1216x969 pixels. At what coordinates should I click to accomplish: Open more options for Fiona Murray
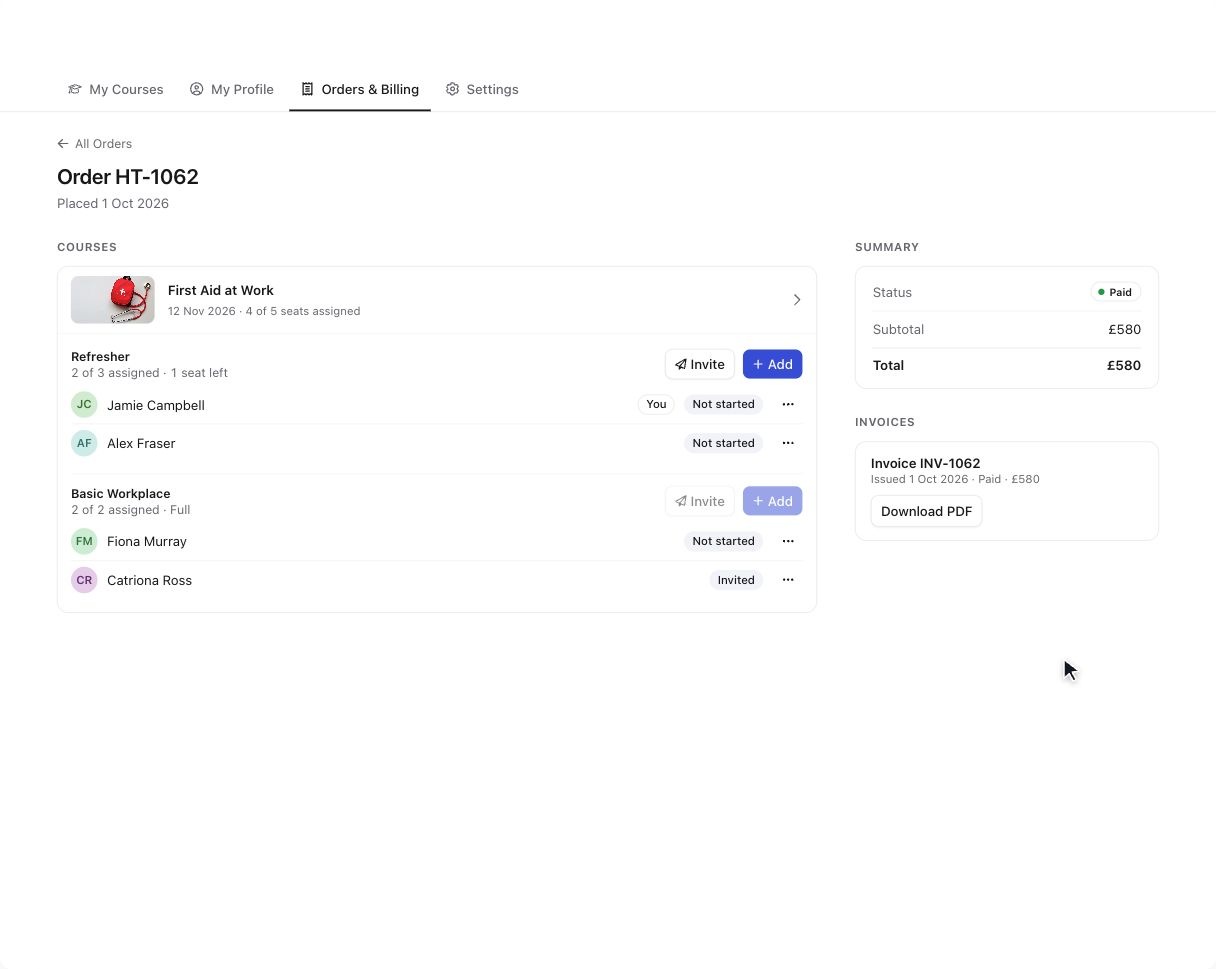(788, 541)
